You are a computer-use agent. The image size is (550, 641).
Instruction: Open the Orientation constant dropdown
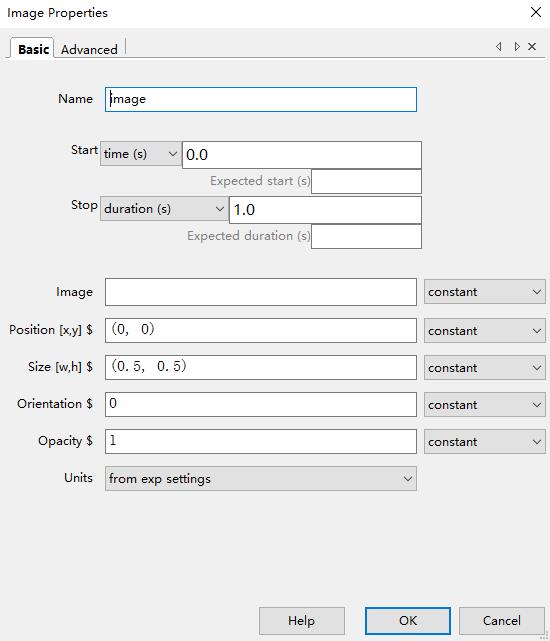pos(485,405)
